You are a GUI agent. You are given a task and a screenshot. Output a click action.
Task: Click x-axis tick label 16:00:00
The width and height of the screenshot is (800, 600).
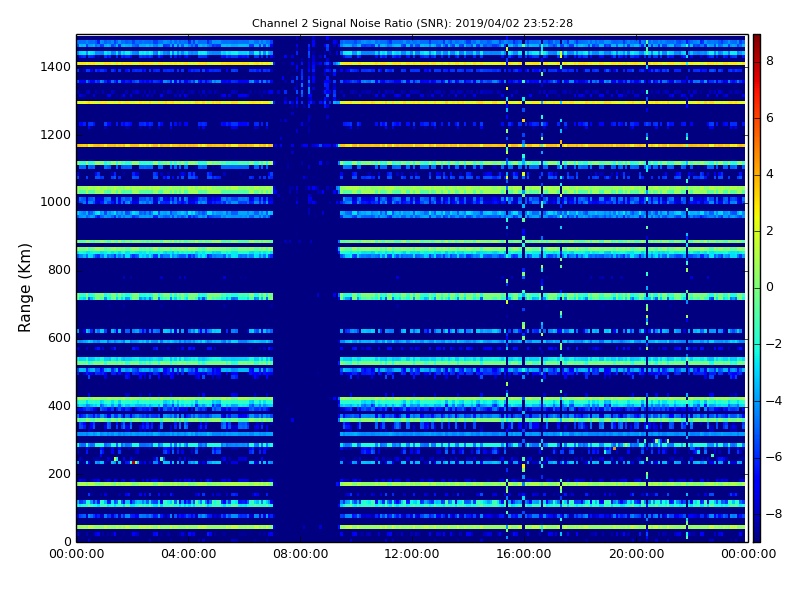coord(524,554)
